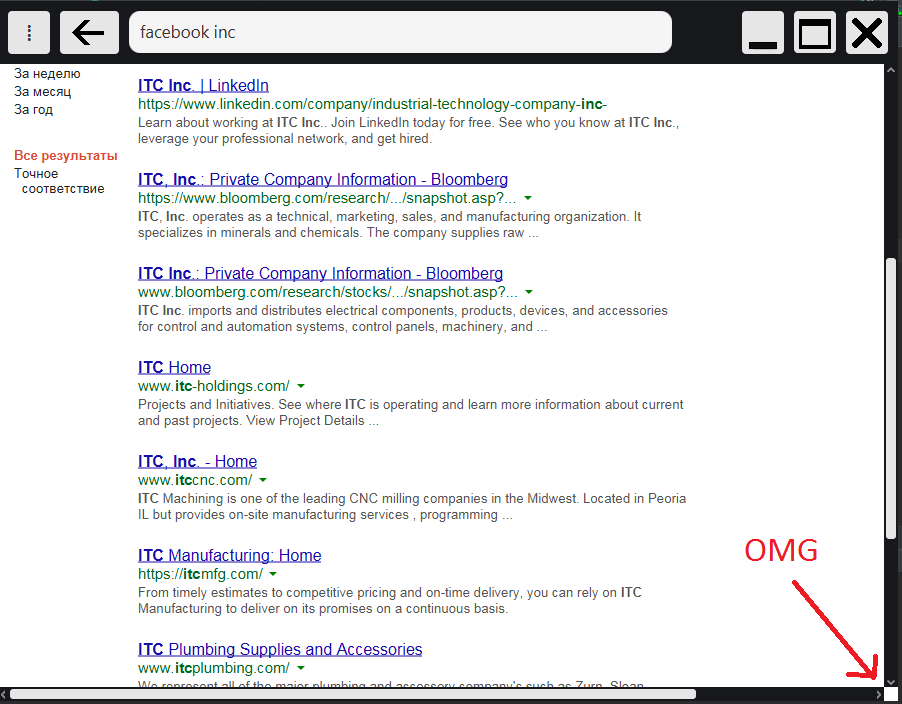Open 'ITC Inc.: Private Company Information - Bloomberg' link
This screenshot has width=902, height=704.
click(320, 273)
